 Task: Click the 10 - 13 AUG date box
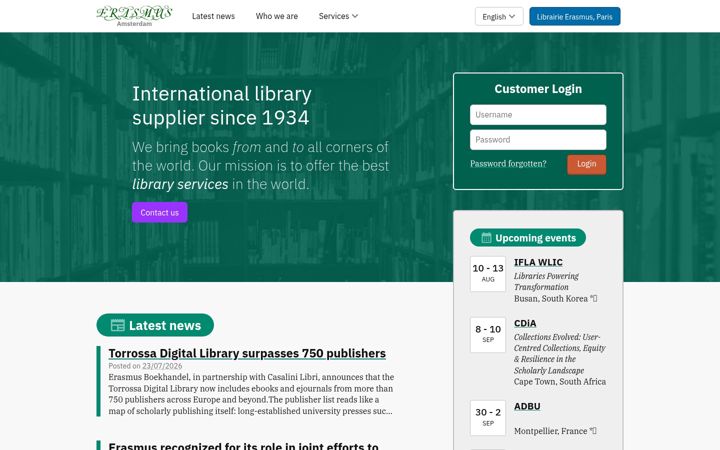click(488, 274)
